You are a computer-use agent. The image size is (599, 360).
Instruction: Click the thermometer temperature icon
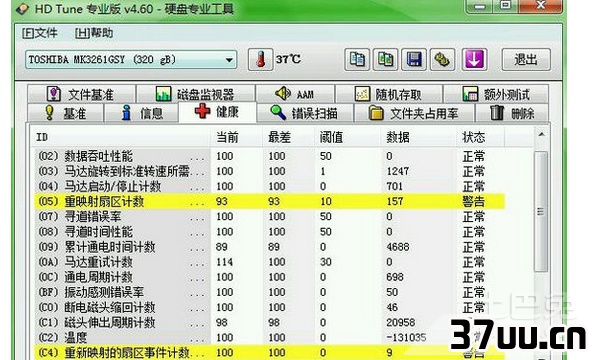point(261,60)
